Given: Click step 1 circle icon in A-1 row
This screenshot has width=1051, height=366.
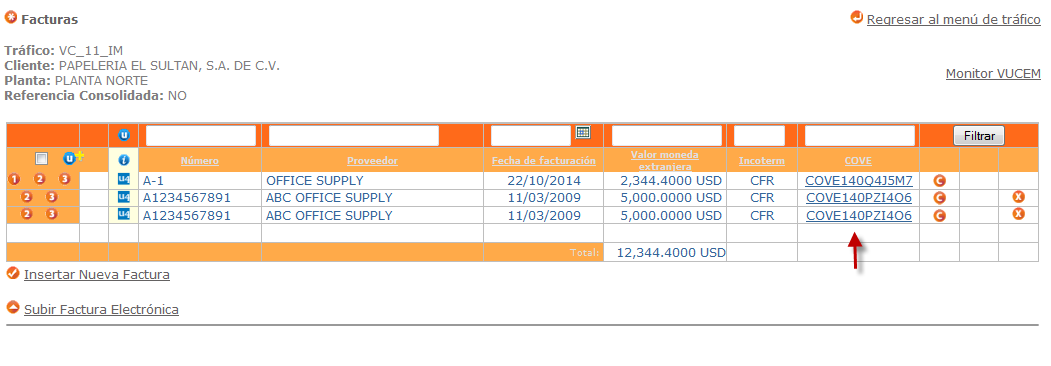Looking at the screenshot, I should 14,180.
